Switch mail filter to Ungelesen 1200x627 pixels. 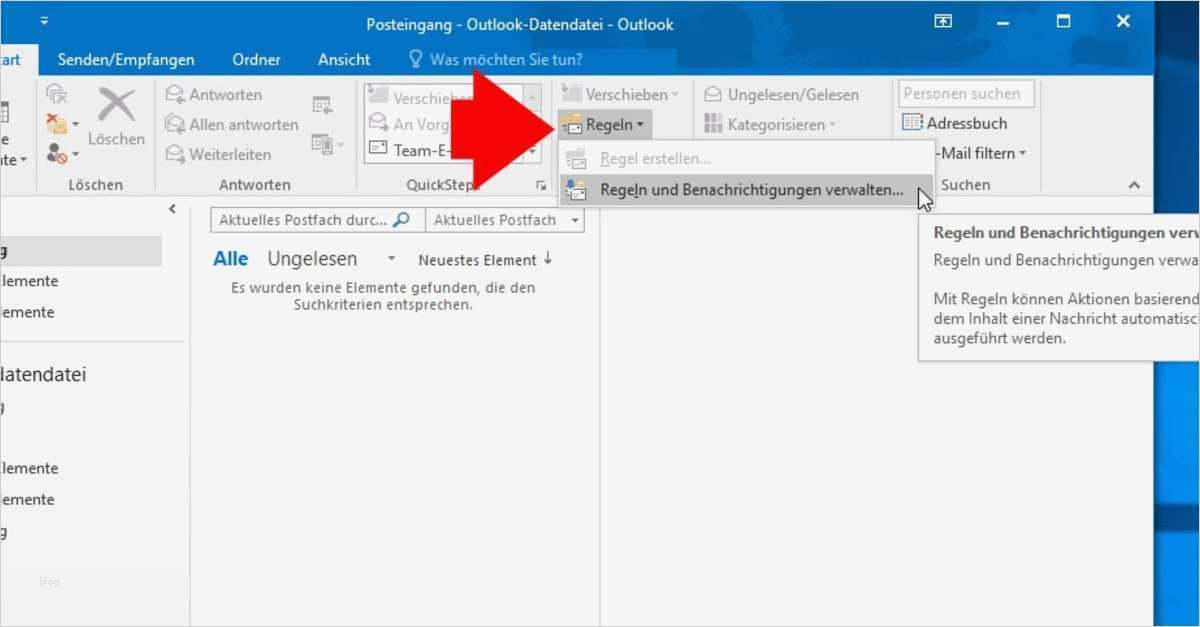[x=311, y=258]
